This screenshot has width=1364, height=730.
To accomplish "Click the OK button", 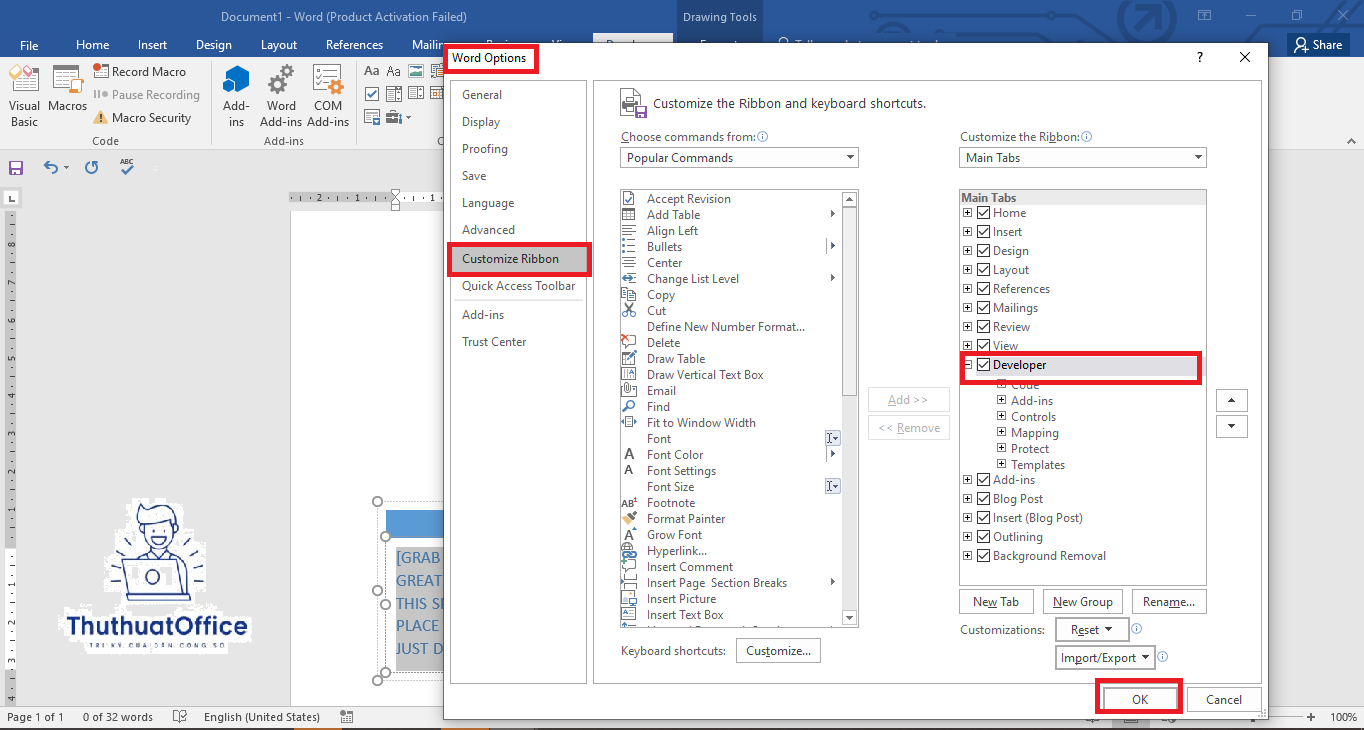I will pyautogui.click(x=1140, y=700).
